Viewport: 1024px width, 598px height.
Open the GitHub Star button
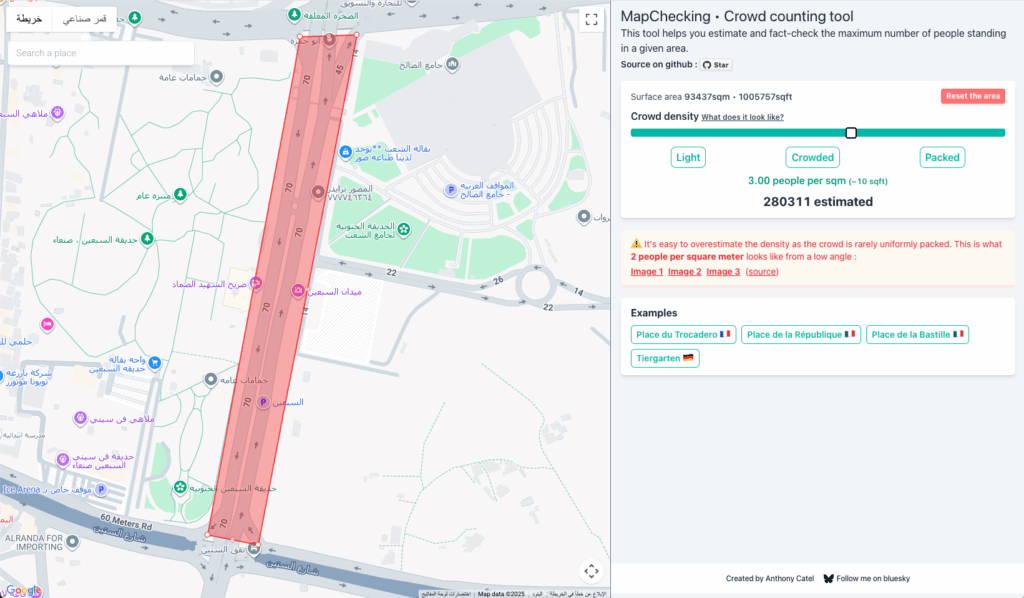click(716, 65)
